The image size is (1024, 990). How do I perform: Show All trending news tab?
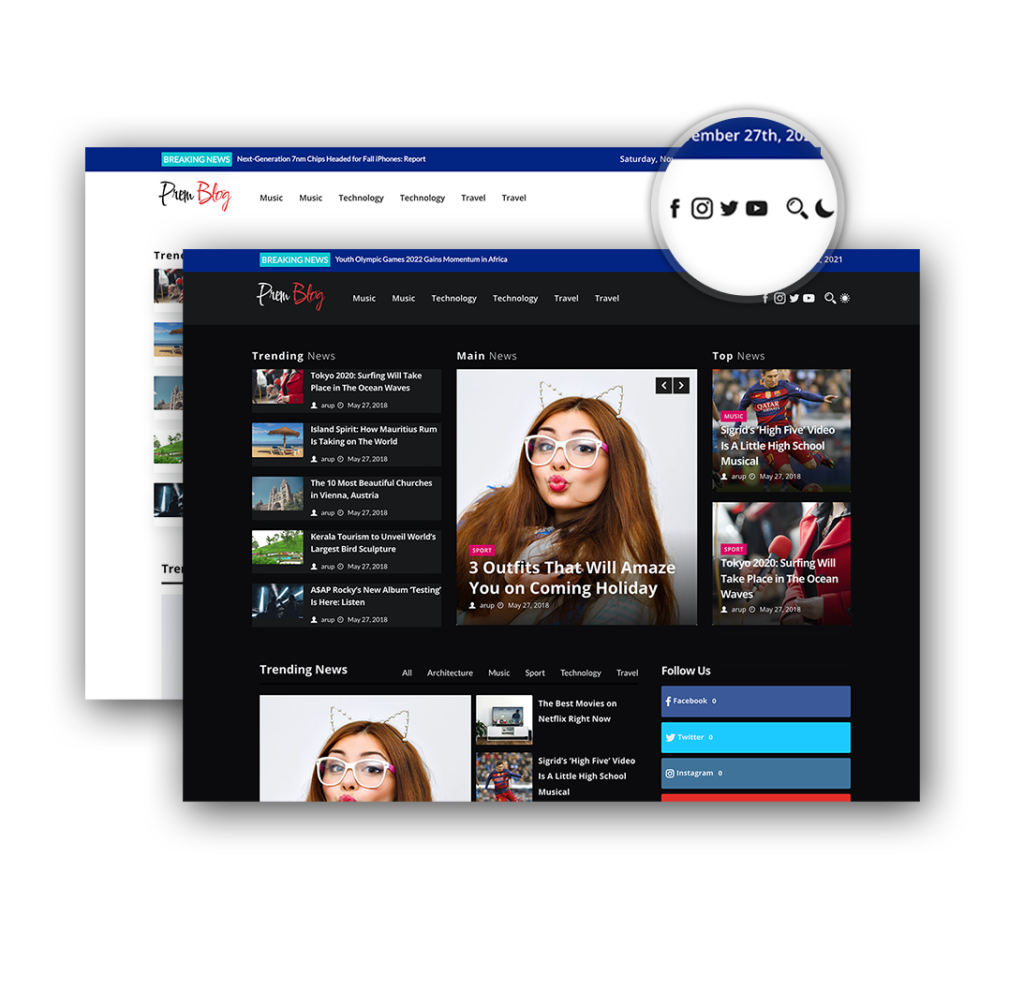click(x=407, y=673)
